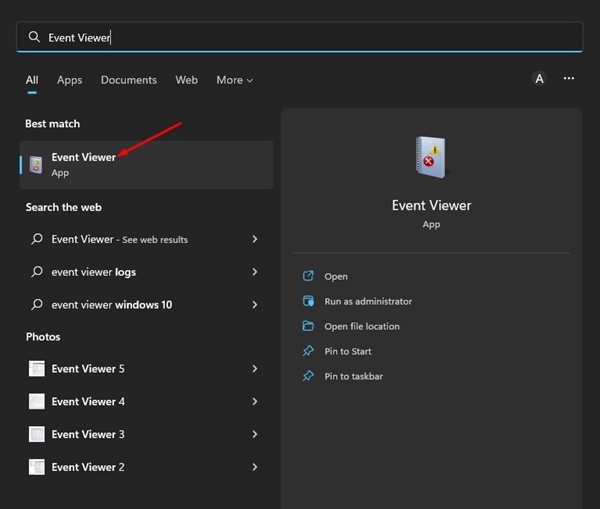
Task: Select Event Viewer see web results
Action: coord(147,239)
